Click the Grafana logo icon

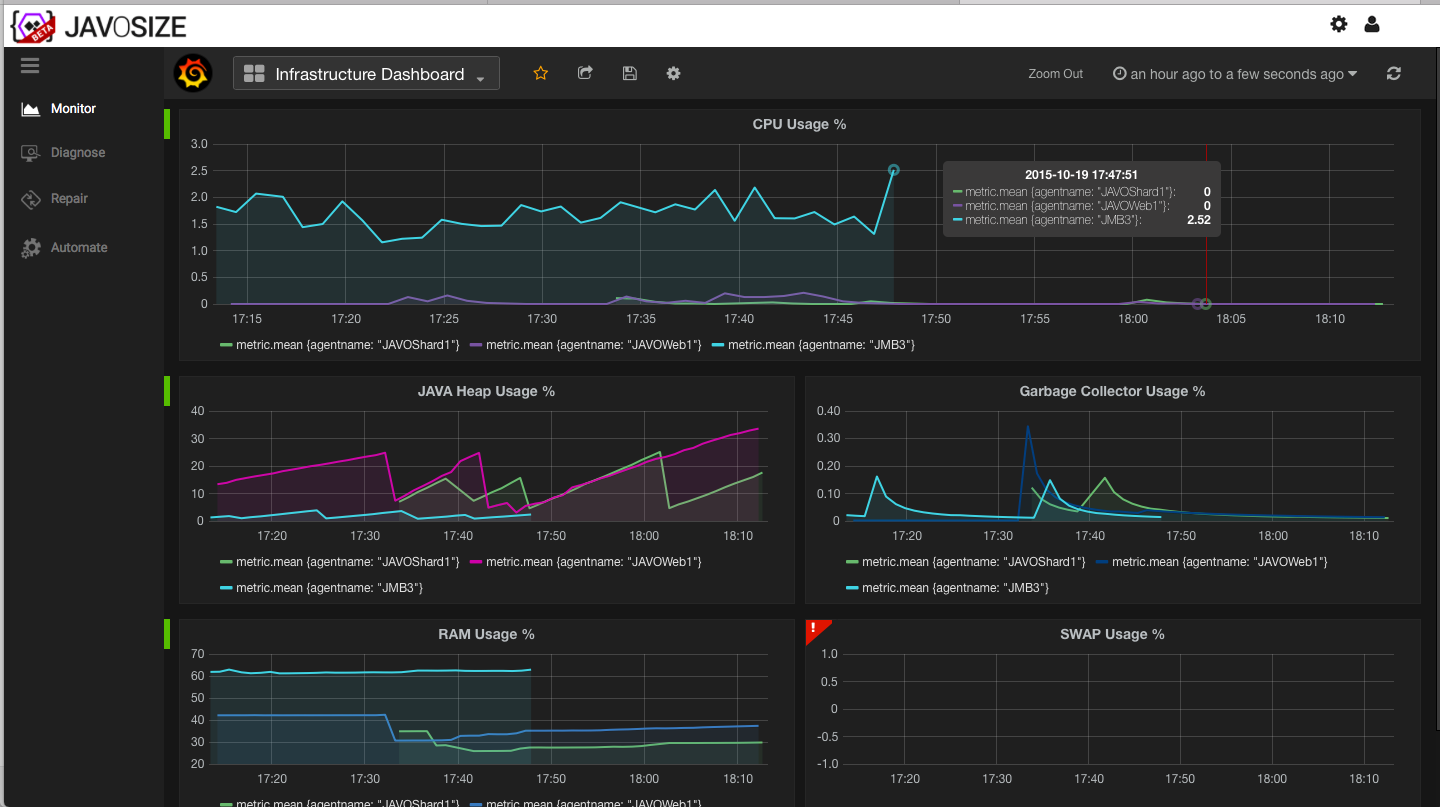point(193,73)
